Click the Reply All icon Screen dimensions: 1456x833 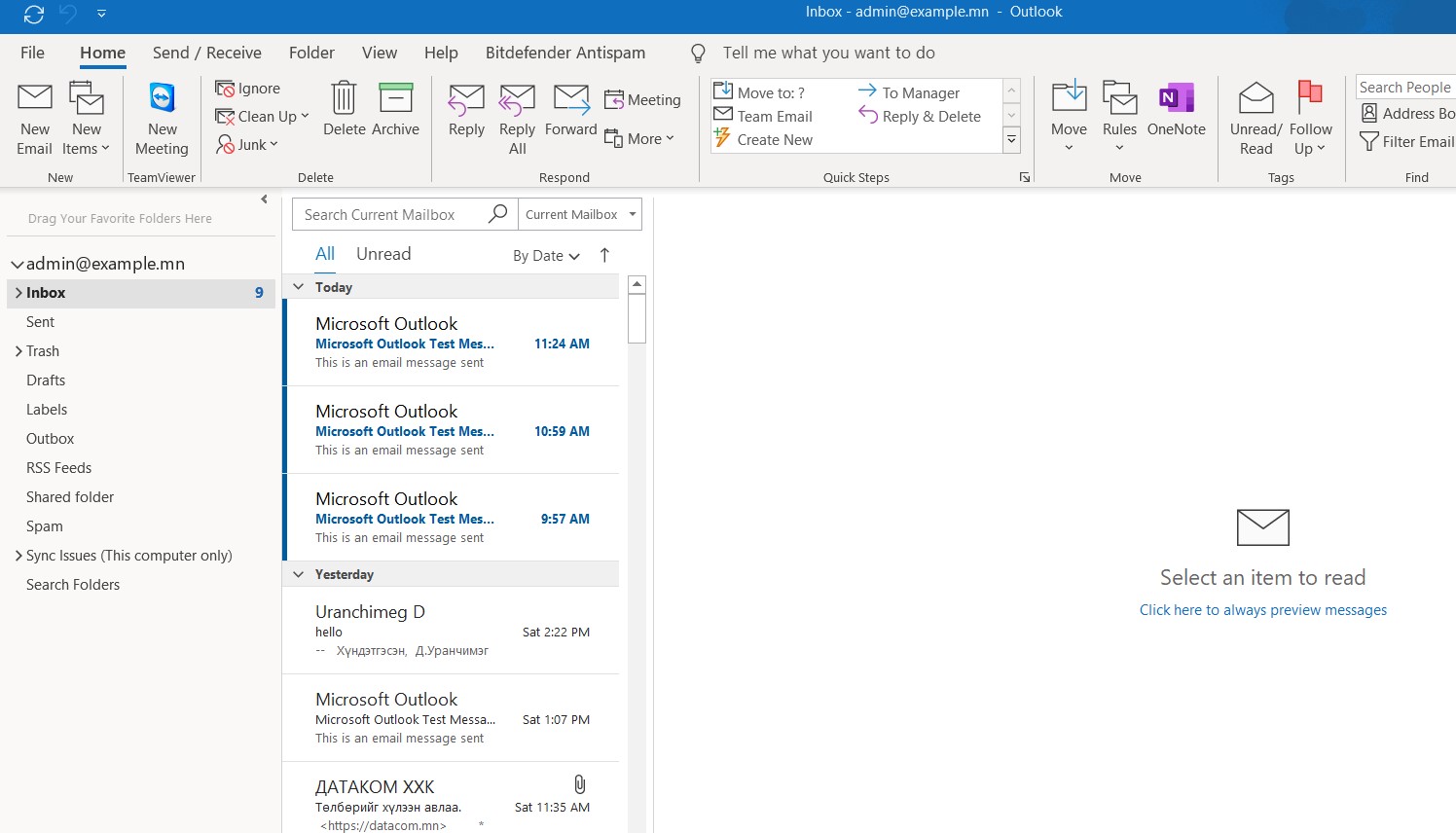(517, 99)
